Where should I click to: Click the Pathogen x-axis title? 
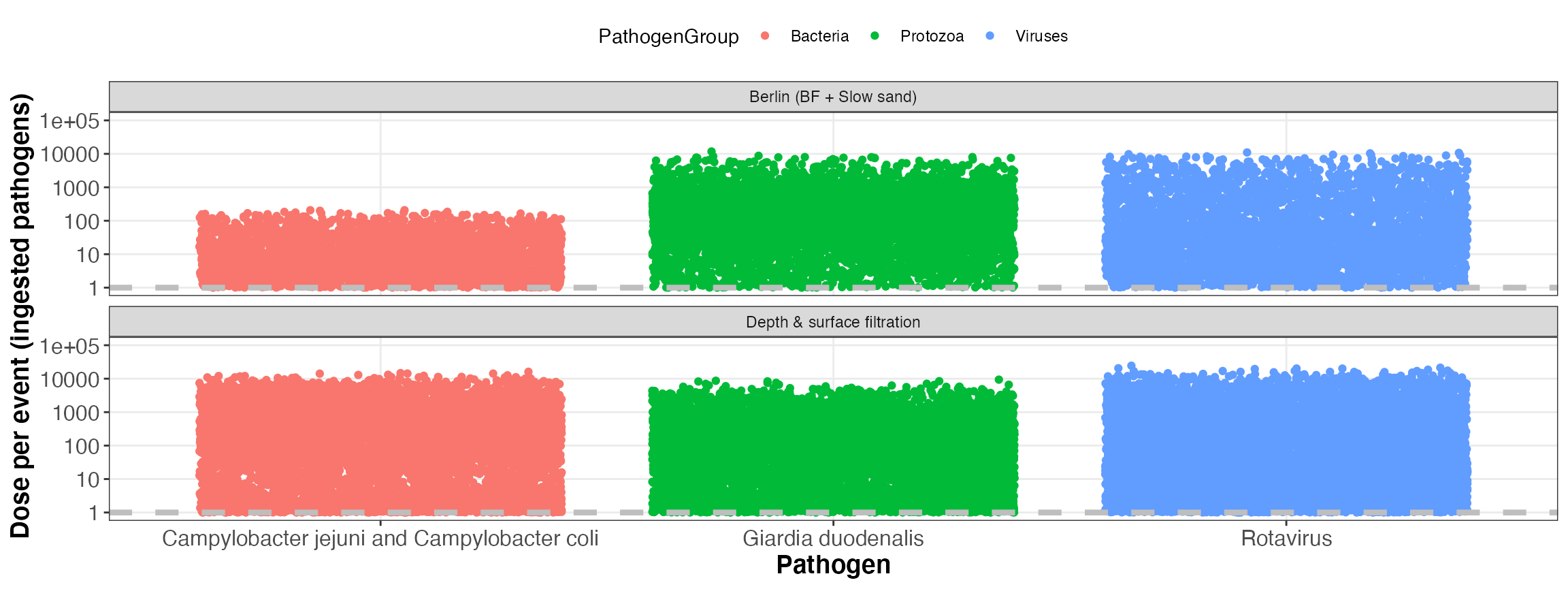click(833, 565)
